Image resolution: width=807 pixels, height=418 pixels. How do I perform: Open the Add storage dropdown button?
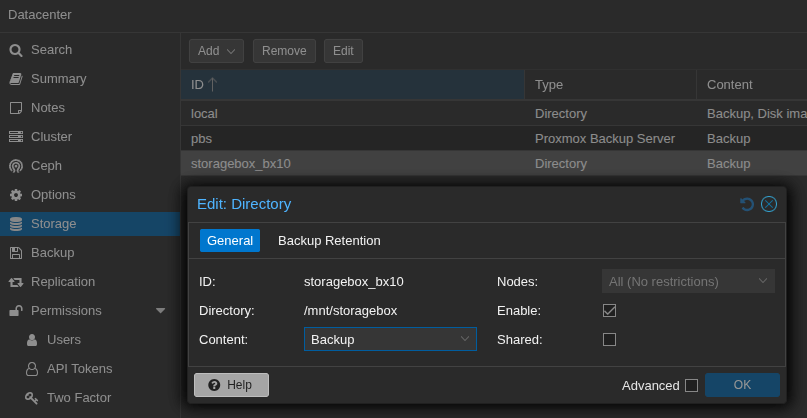(216, 51)
